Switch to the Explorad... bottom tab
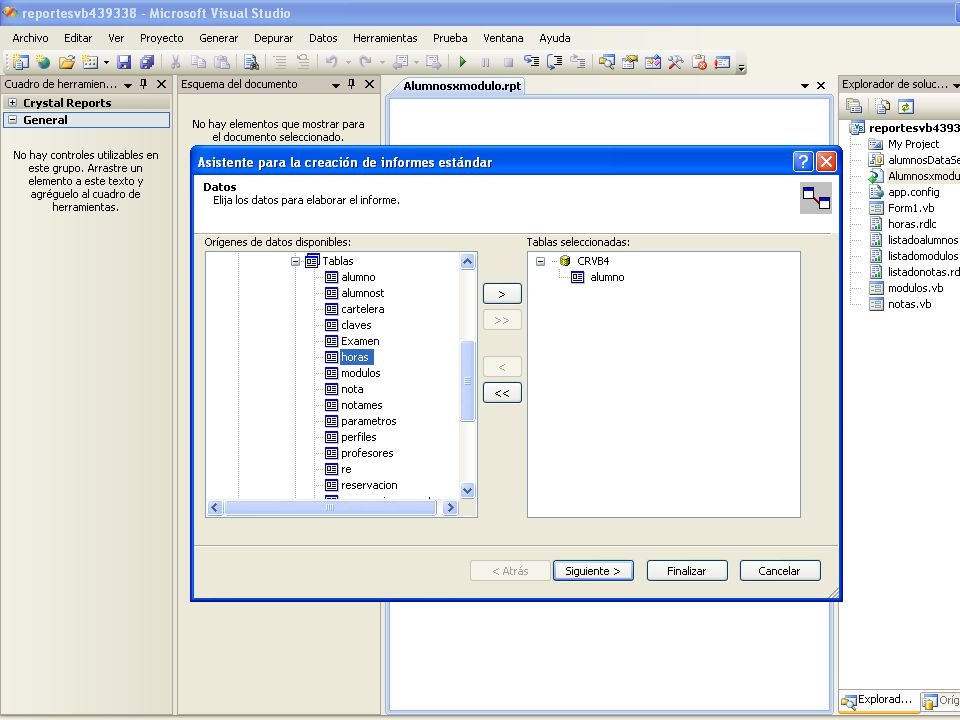The height and width of the screenshot is (720, 960). click(x=879, y=700)
